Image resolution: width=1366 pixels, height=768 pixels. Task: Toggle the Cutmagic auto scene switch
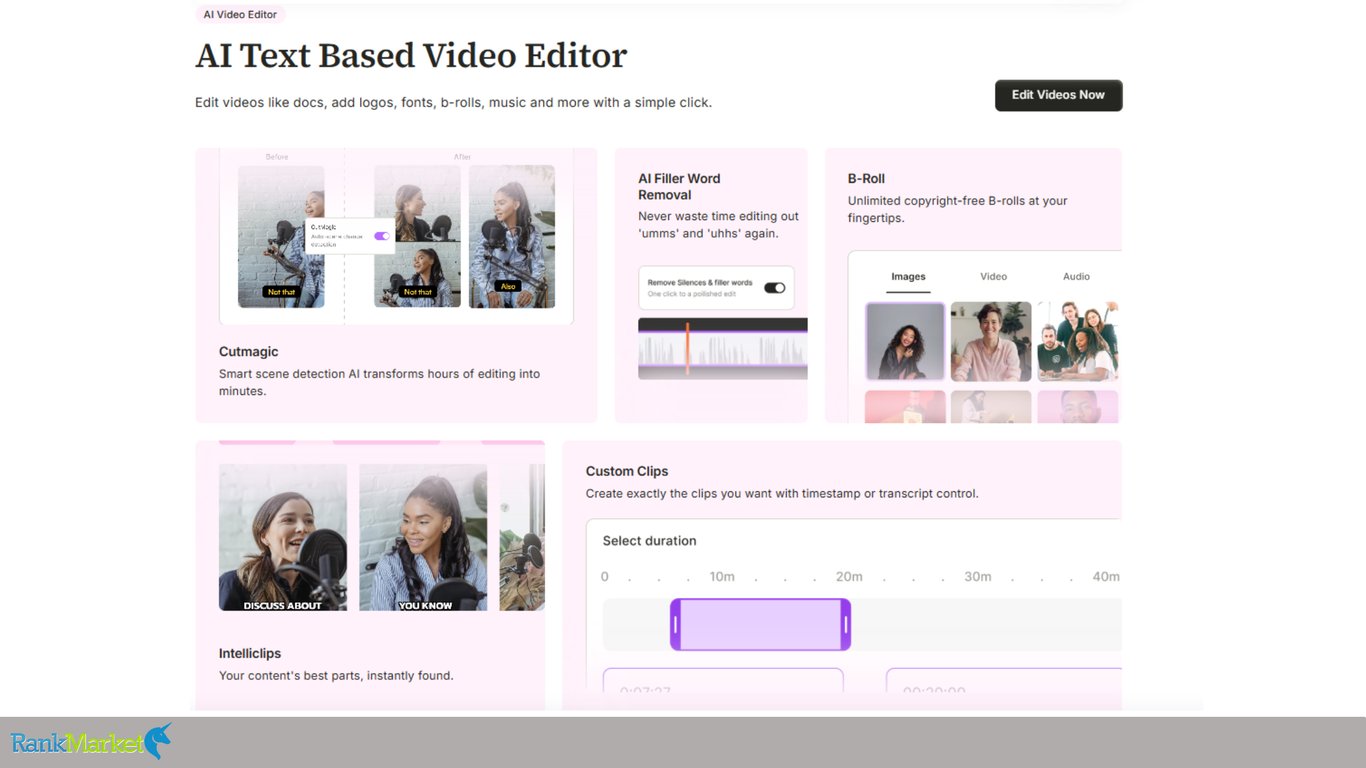(381, 236)
